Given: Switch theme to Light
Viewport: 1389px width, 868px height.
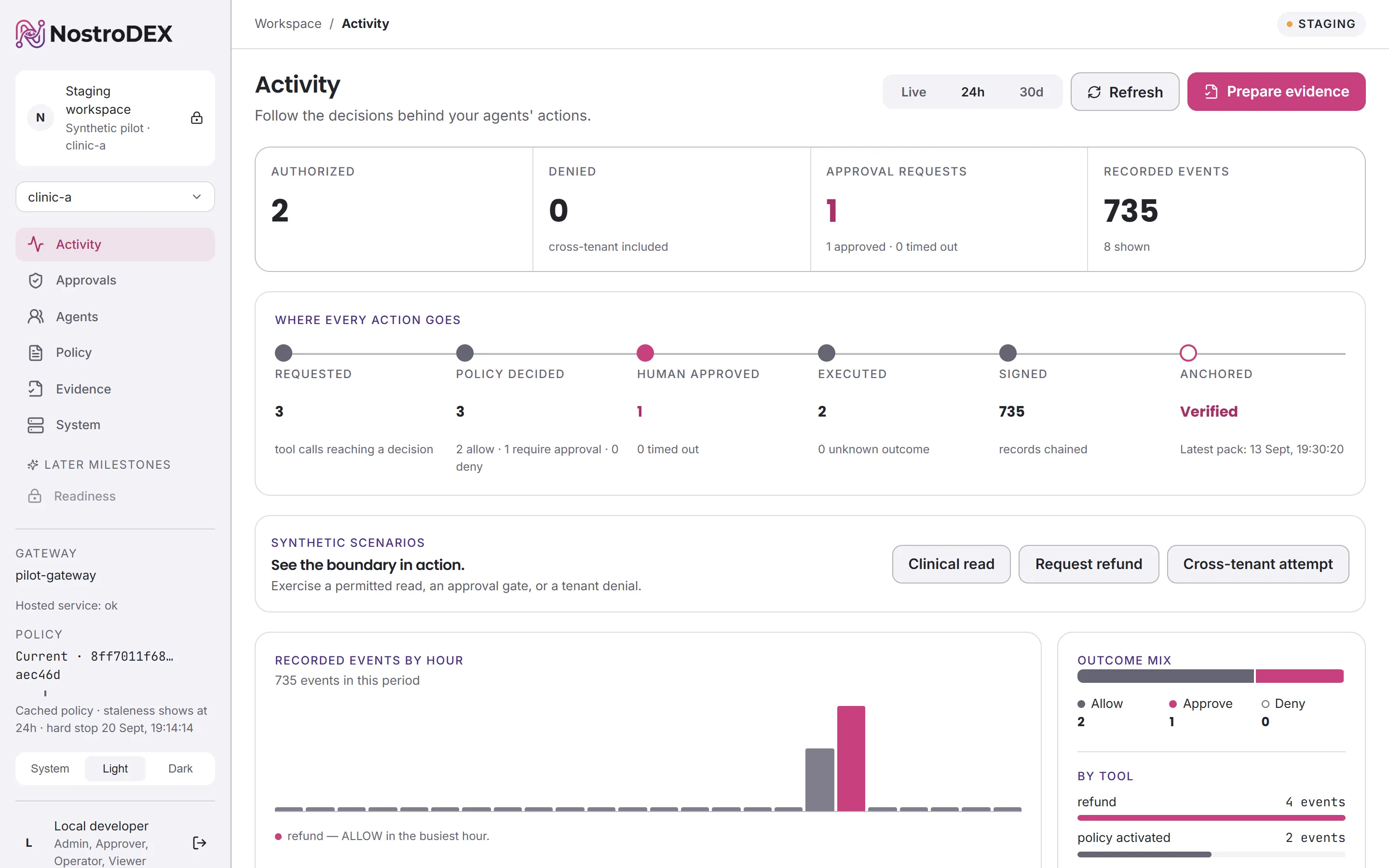Looking at the screenshot, I should pos(115,768).
